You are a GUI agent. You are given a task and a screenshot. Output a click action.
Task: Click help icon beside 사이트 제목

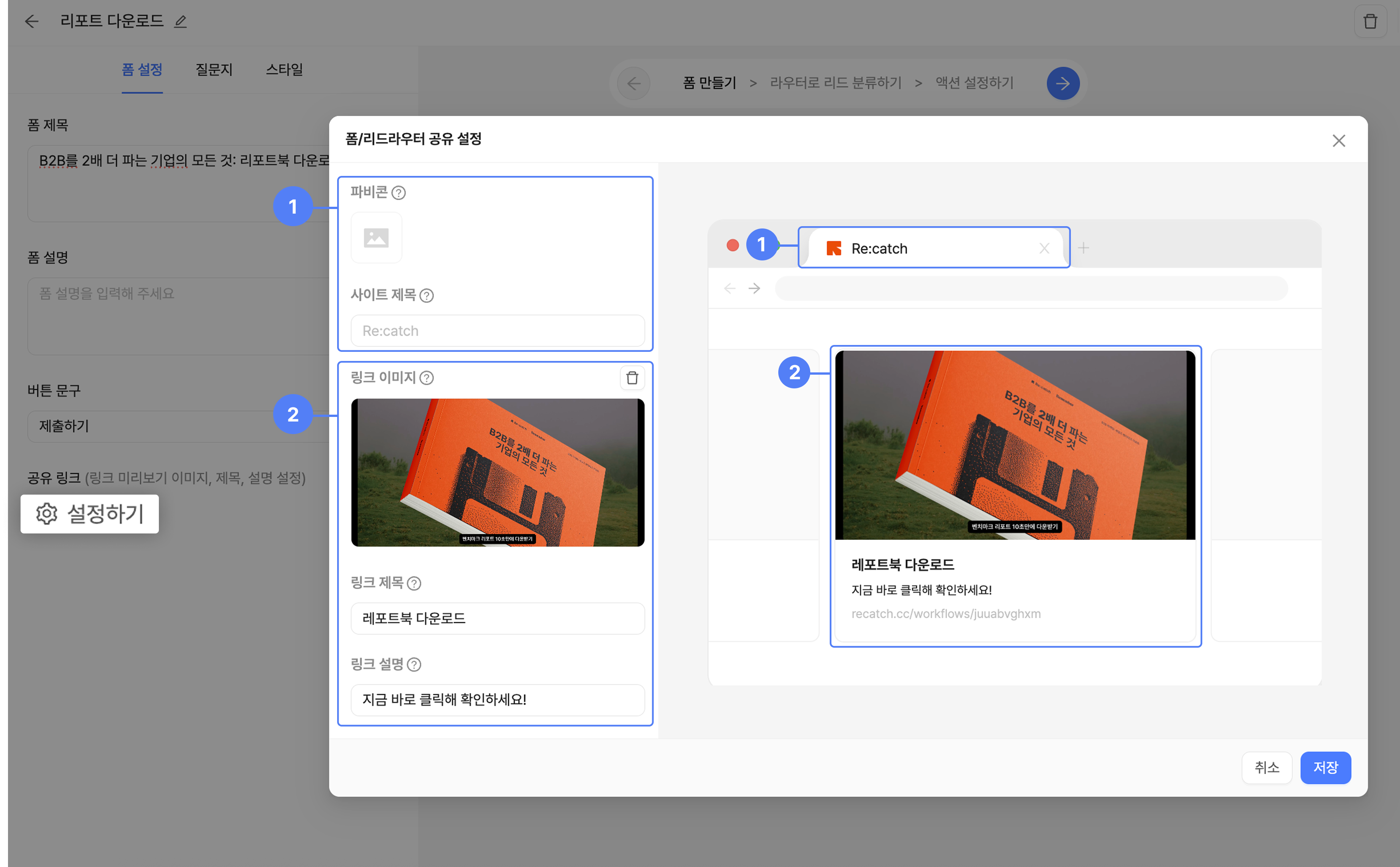pyautogui.click(x=427, y=295)
